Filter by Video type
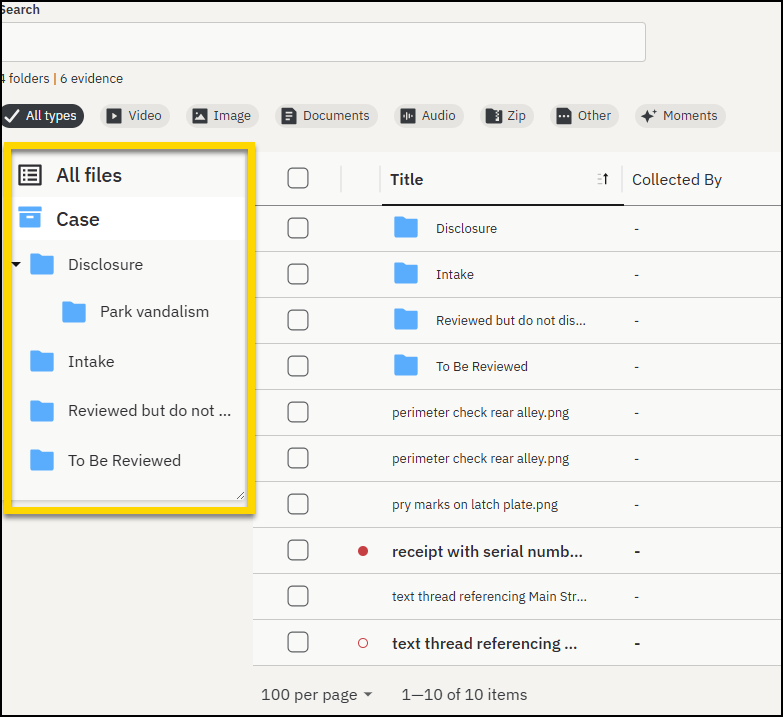Image resolution: width=783 pixels, height=717 pixels. (x=135, y=116)
